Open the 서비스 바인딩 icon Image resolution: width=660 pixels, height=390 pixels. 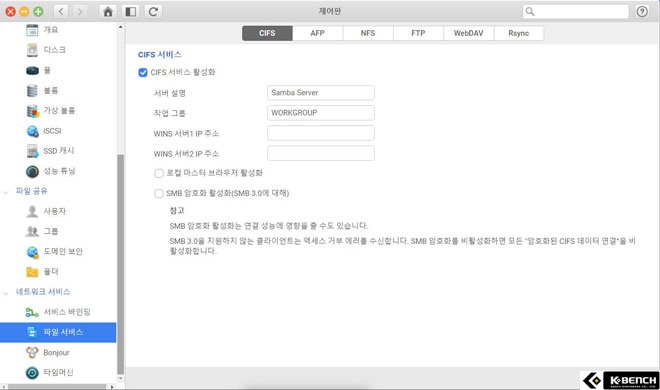pos(32,312)
